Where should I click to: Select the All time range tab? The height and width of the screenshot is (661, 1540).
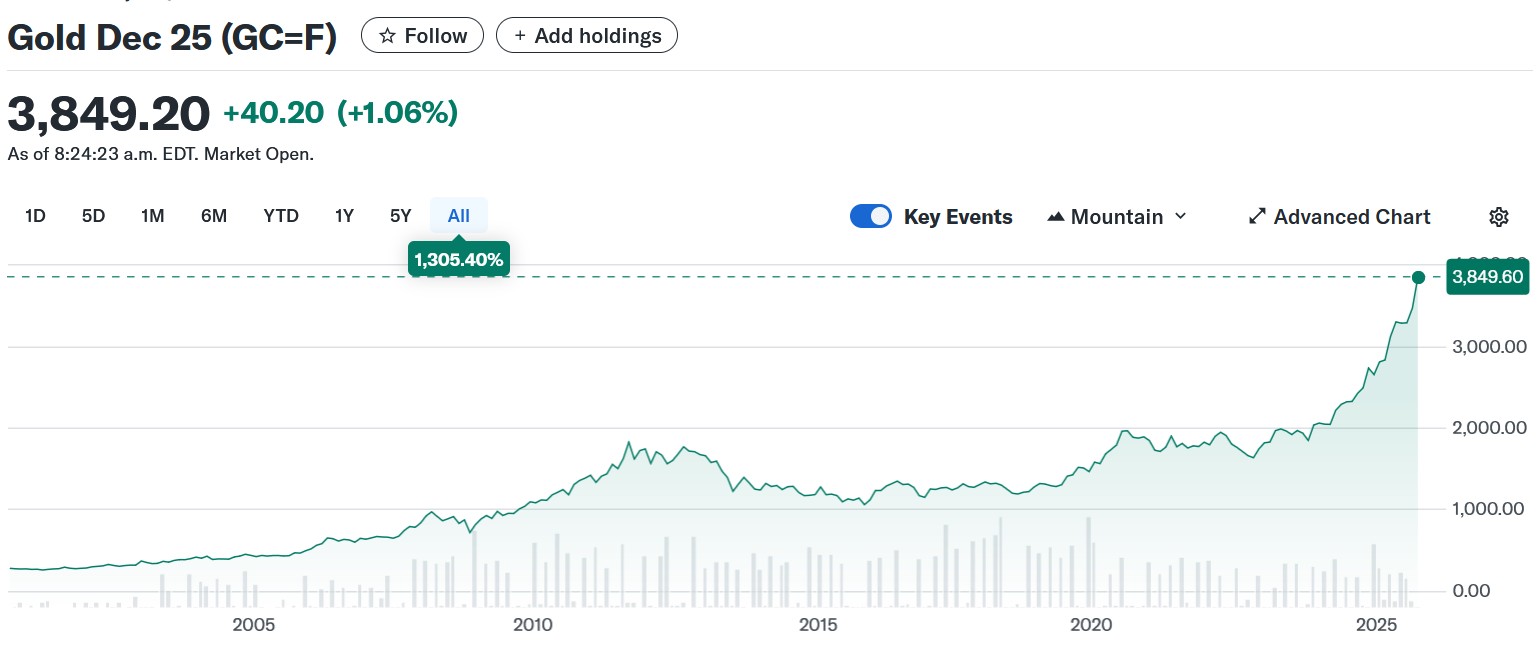(x=459, y=216)
